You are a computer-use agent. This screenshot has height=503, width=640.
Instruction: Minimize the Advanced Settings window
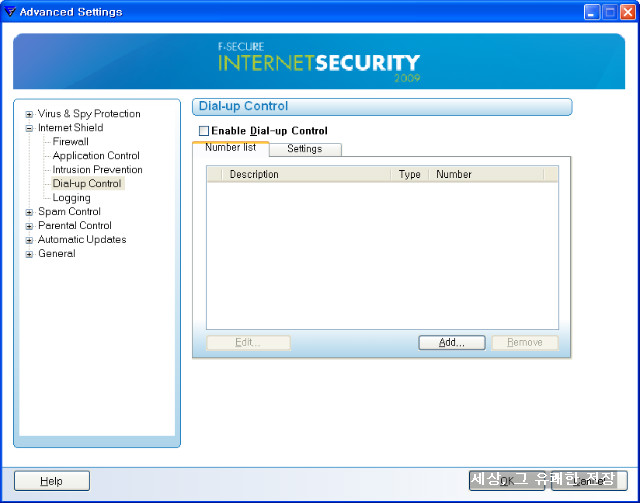tap(591, 12)
